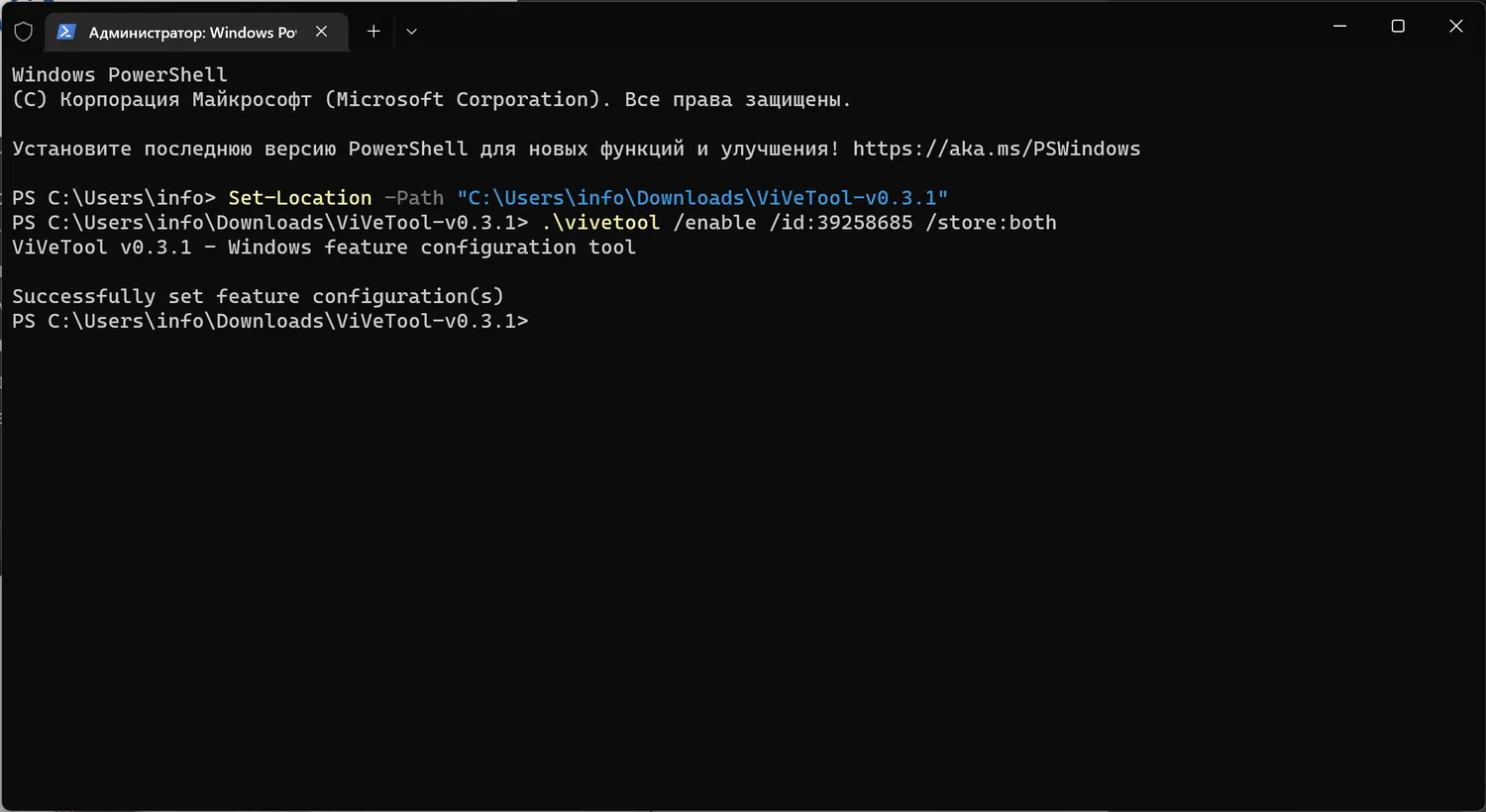Open a new tab with the plus button
Image resolution: width=1486 pixels, height=812 pixels.
(373, 32)
